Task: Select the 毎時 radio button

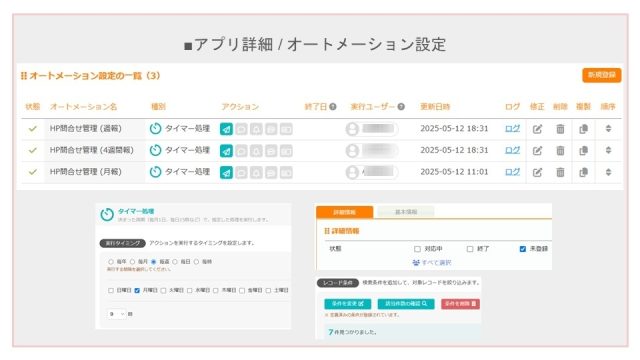Action: click(196, 262)
